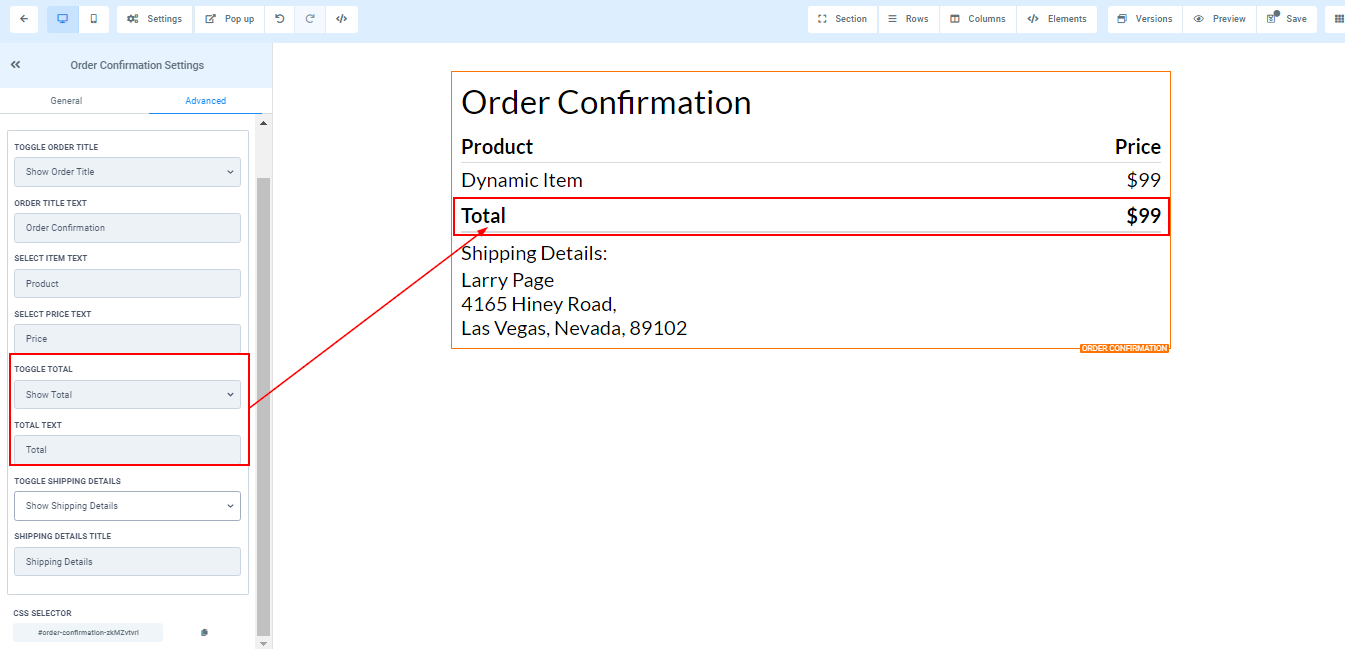Expand the Toggle Total dropdown
This screenshot has height=649, width=1345.
[x=127, y=395]
